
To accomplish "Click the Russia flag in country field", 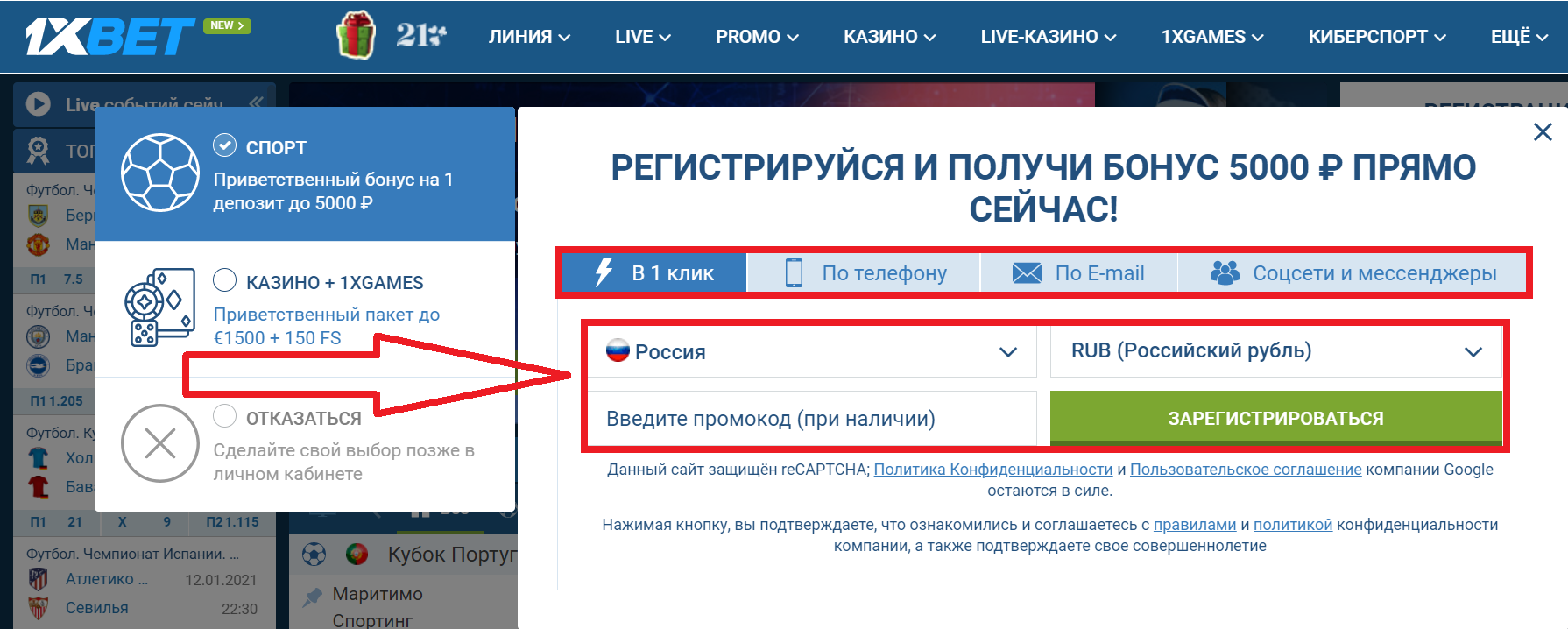I will pos(618,350).
